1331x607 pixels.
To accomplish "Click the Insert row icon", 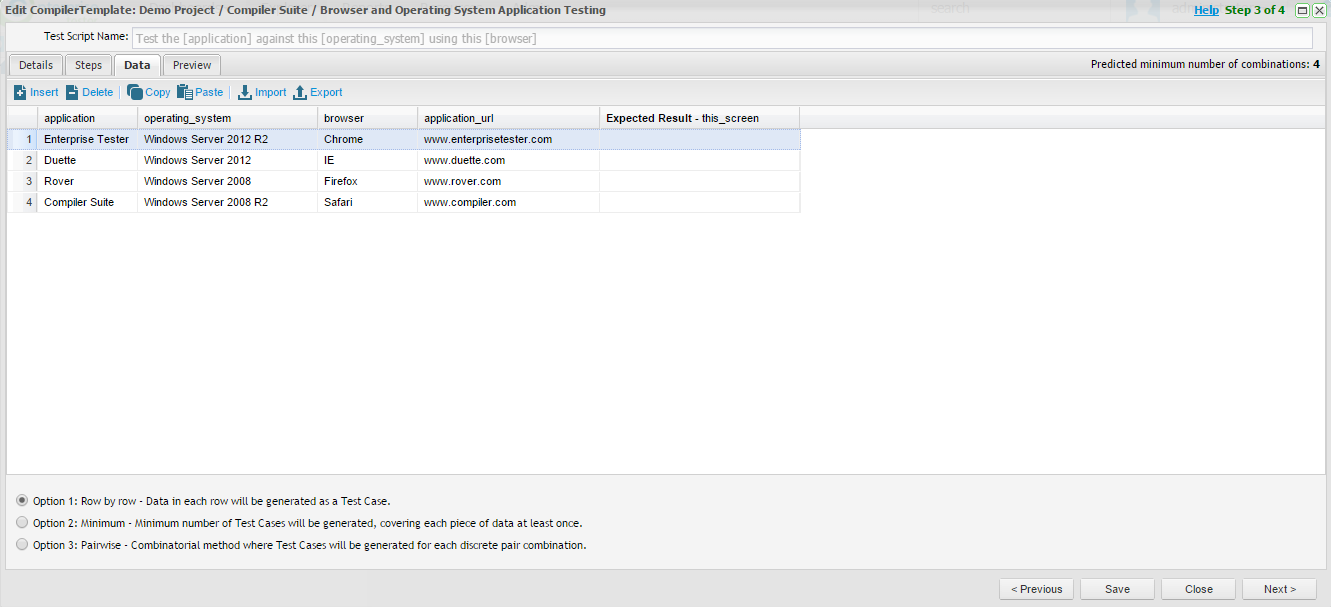I will point(20,92).
